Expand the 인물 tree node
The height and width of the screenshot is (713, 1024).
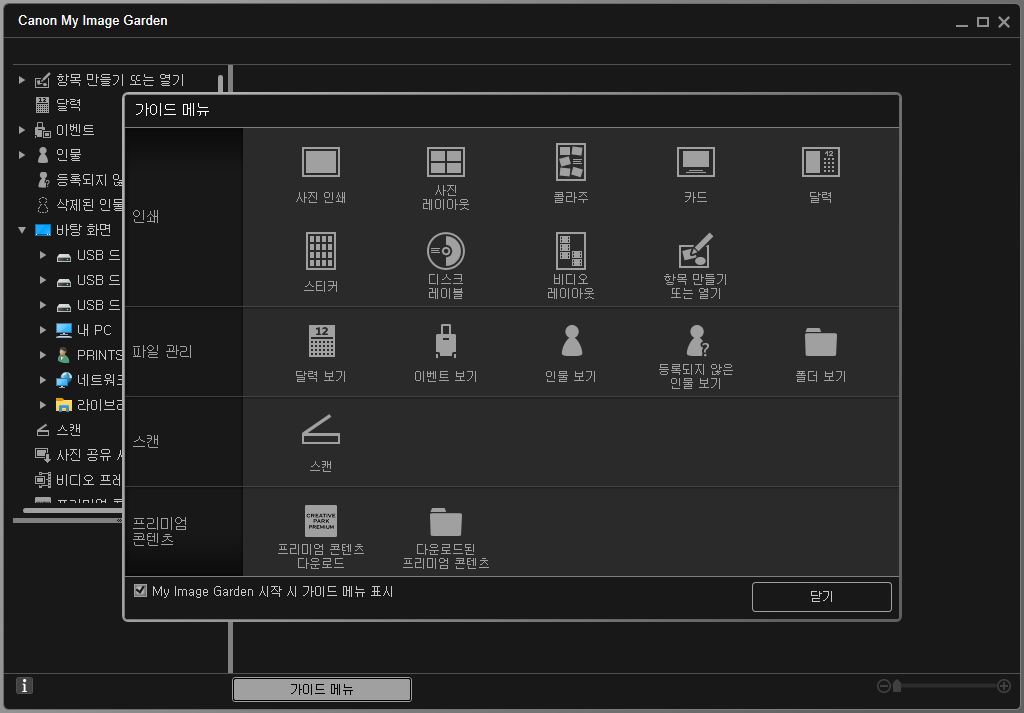click(22, 155)
